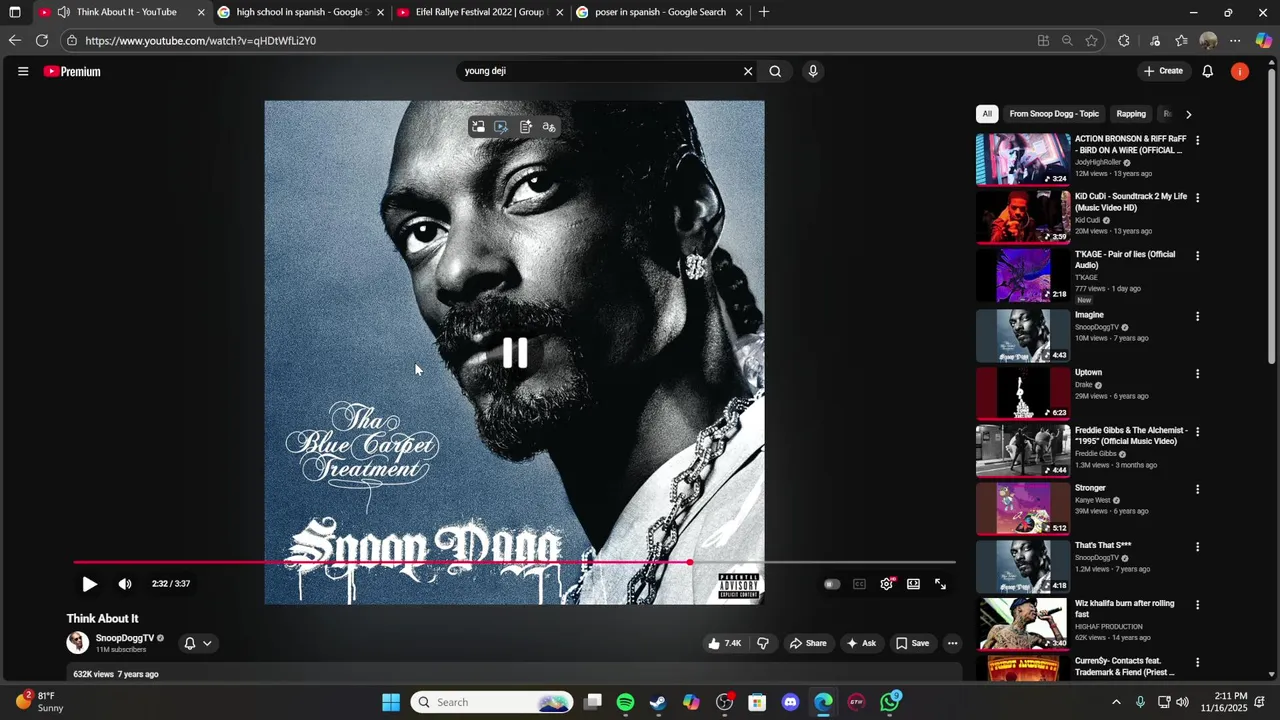Open the YouTube account avatar menu
This screenshot has height=720, width=1280.
[1240, 71]
